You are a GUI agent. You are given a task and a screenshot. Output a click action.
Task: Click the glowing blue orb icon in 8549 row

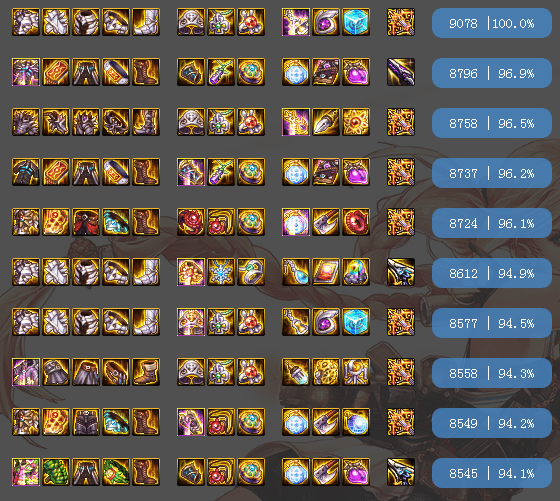(356, 422)
